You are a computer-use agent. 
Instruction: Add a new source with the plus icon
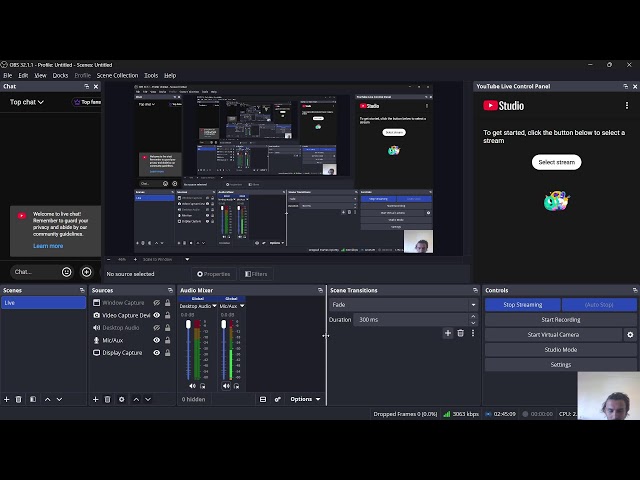pos(96,399)
